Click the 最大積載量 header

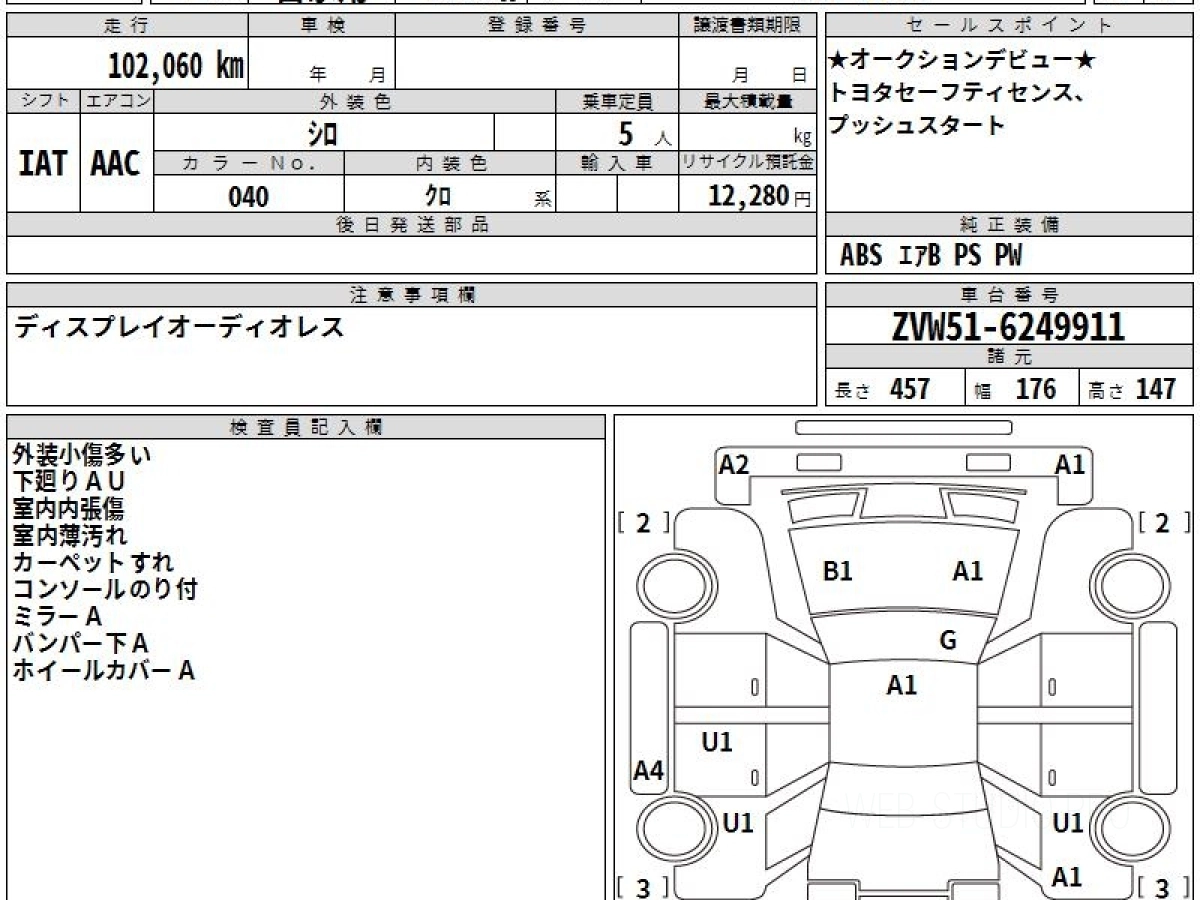click(x=749, y=101)
